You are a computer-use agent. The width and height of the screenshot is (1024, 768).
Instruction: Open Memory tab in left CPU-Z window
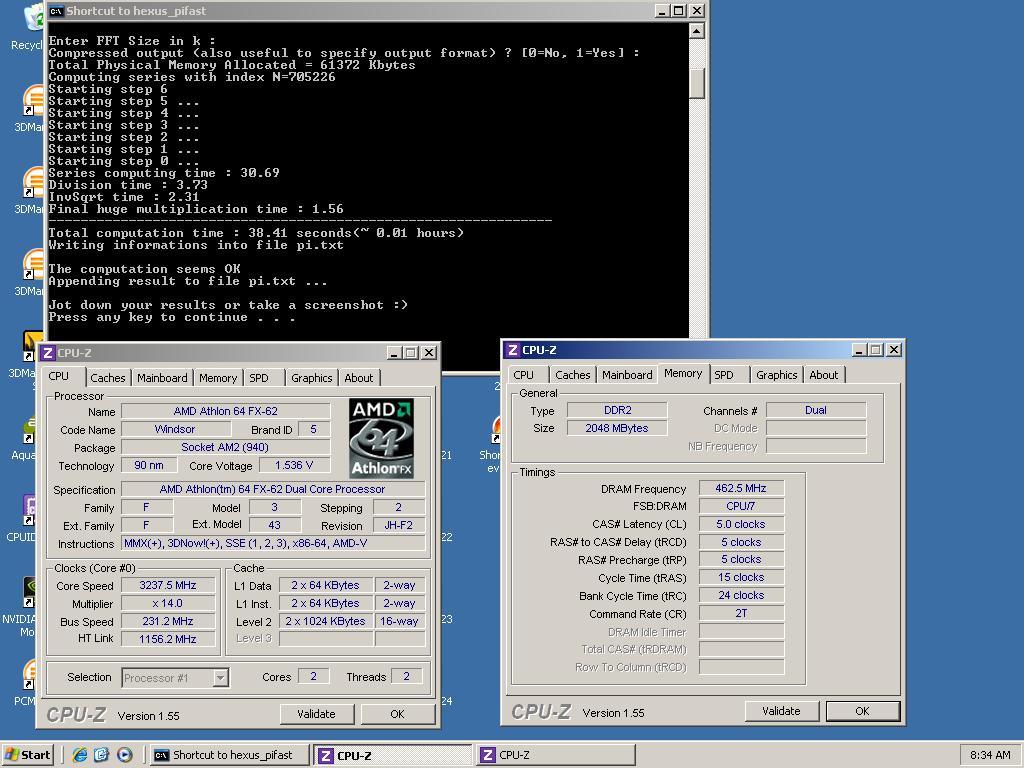(x=217, y=377)
